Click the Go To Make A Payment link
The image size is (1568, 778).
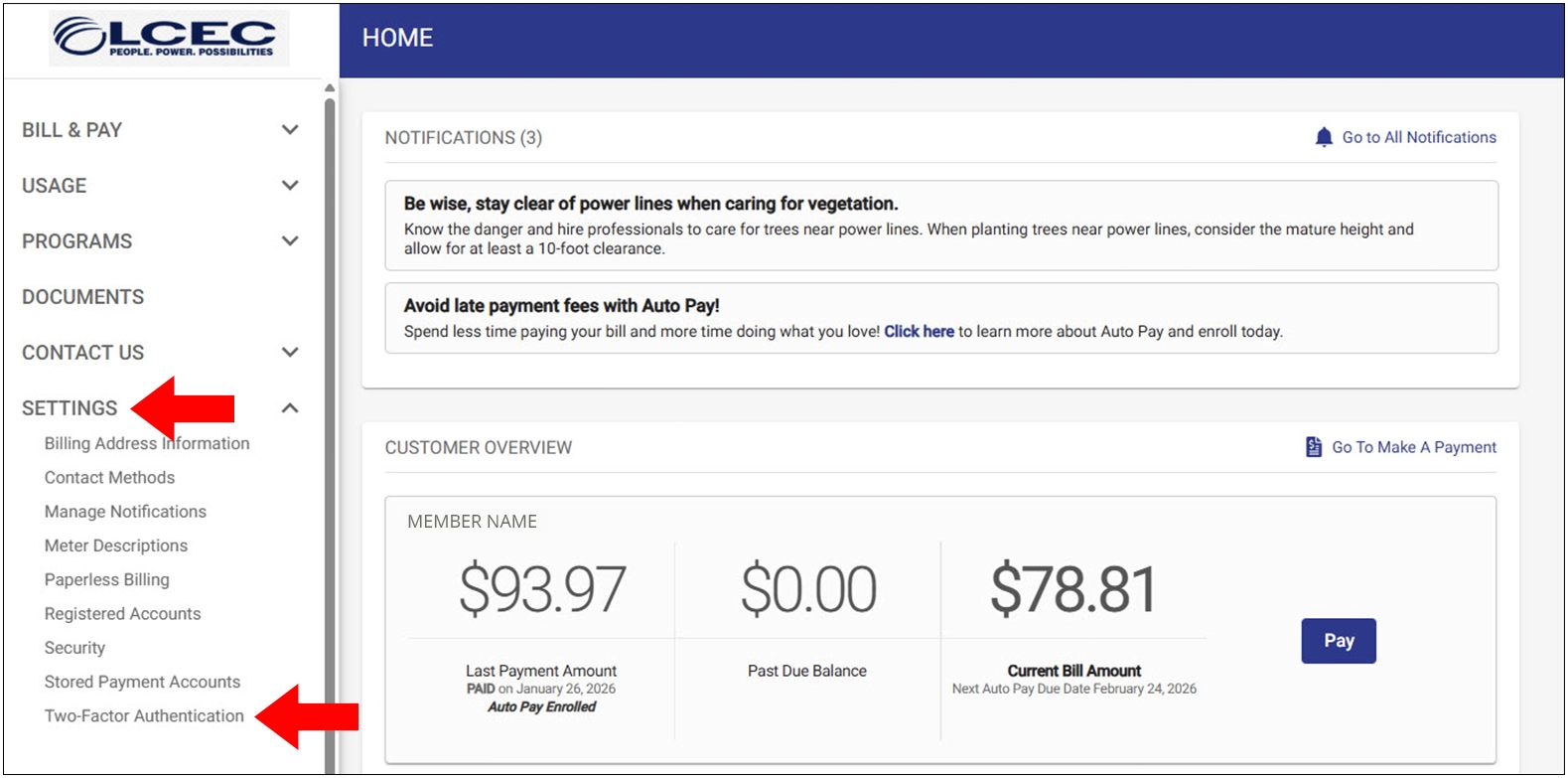point(1413,447)
